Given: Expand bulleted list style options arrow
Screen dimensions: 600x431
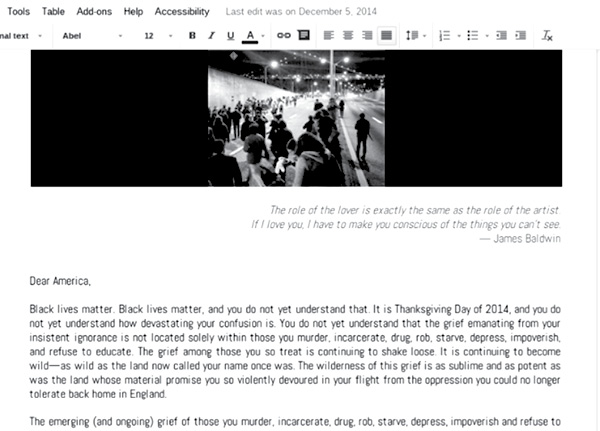Looking at the screenshot, I should (487, 36).
